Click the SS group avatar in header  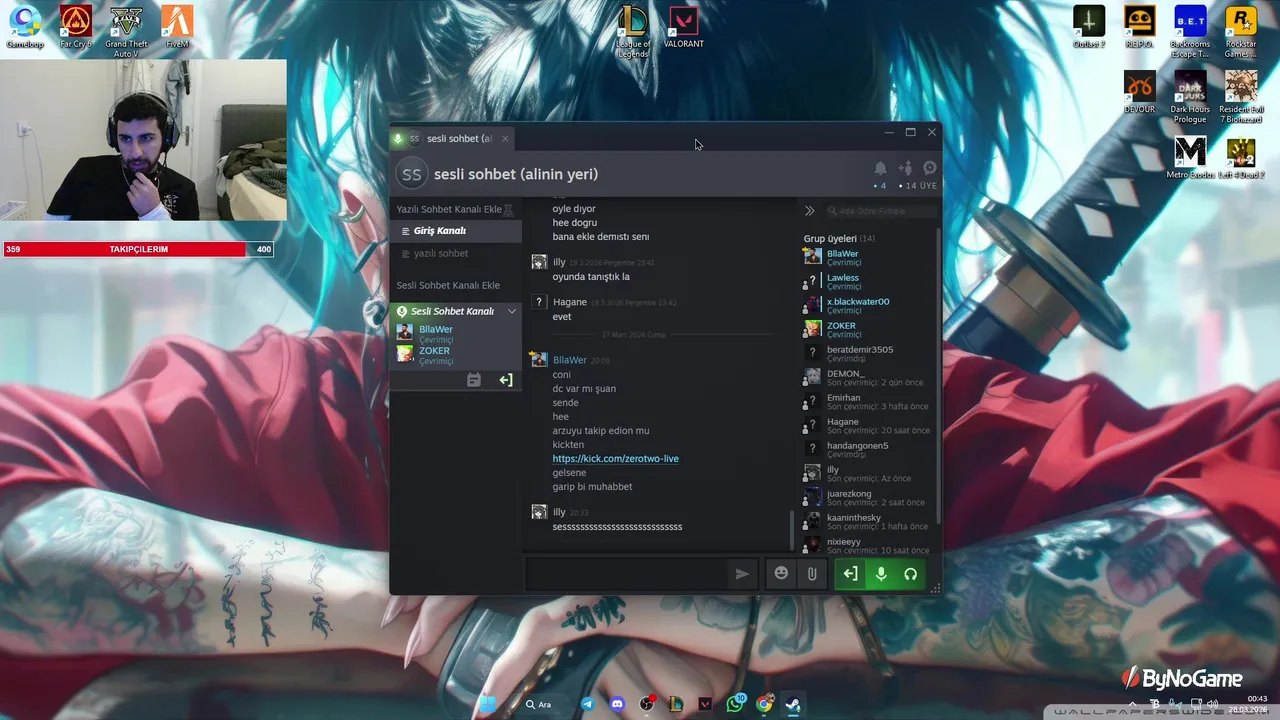click(411, 174)
